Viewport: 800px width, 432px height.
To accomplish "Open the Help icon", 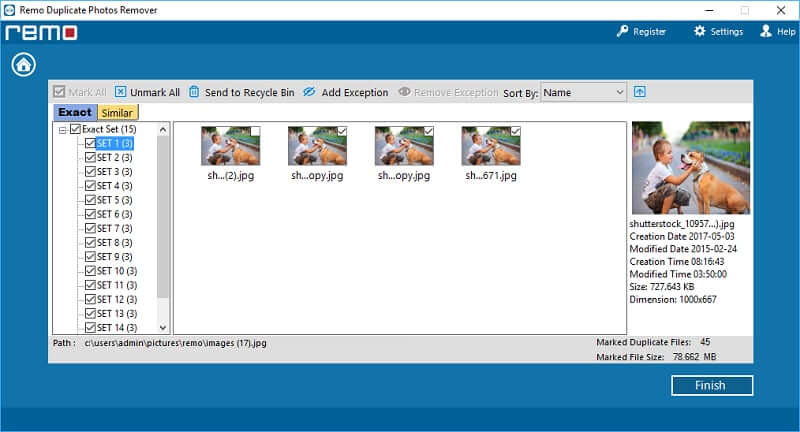I will click(x=766, y=32).
